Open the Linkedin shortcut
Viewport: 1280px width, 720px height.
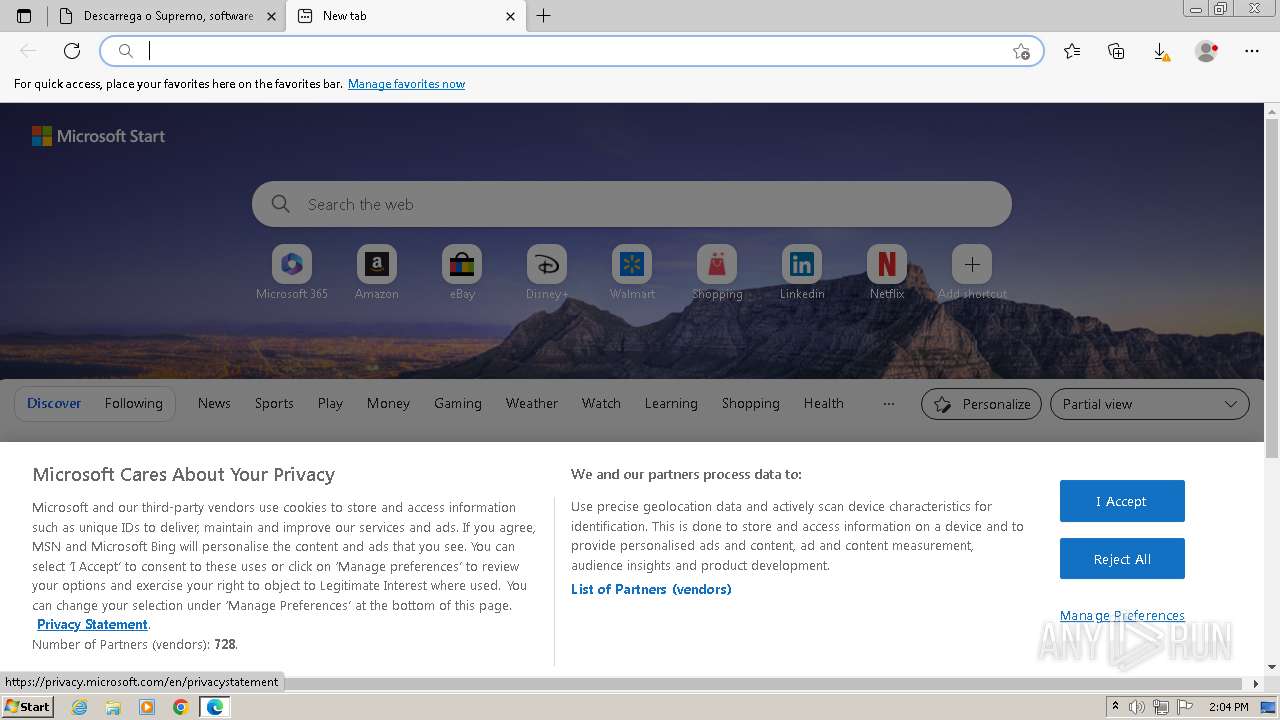(802, 272)
